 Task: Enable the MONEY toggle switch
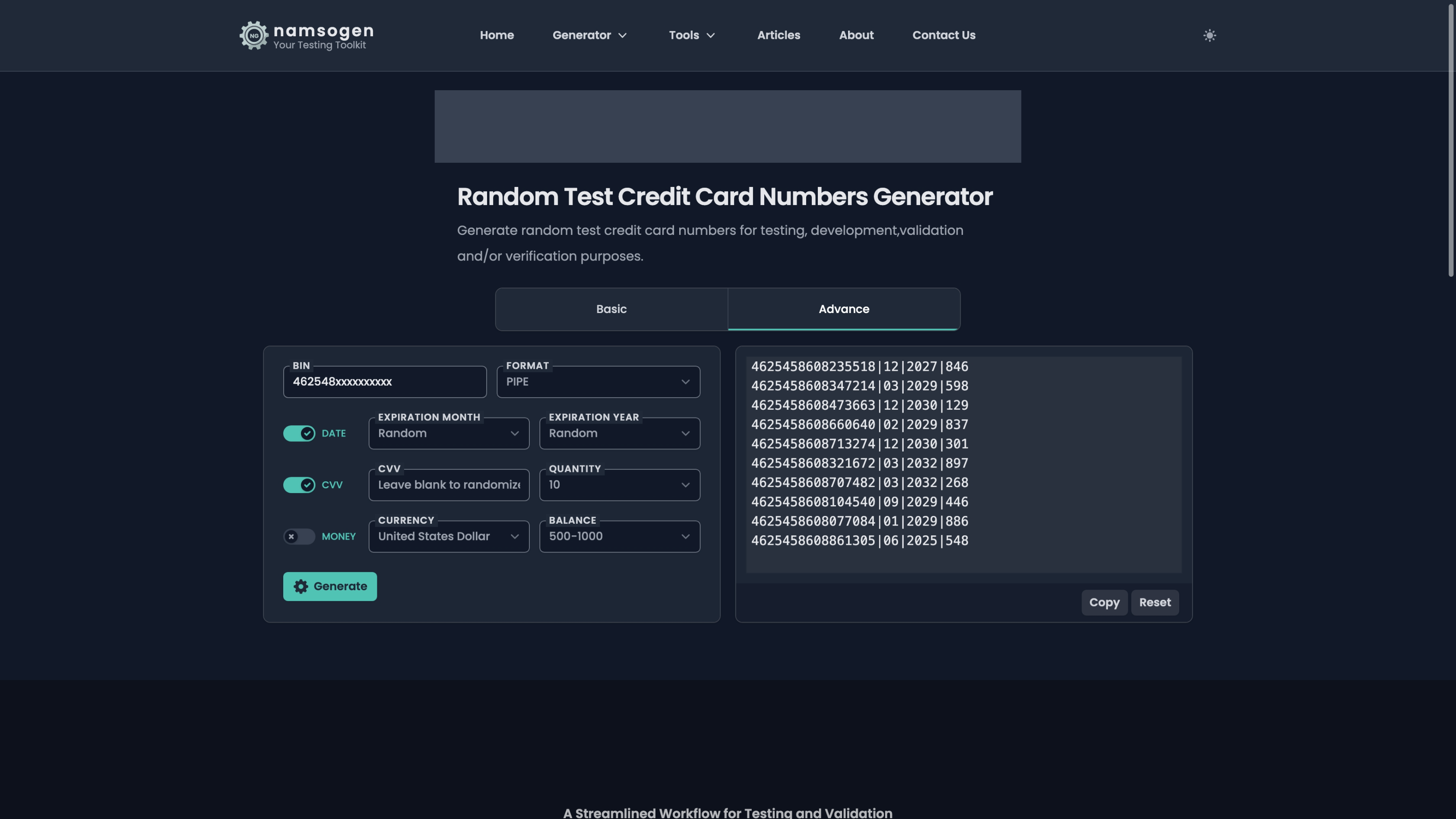click(x=299, y=536)
